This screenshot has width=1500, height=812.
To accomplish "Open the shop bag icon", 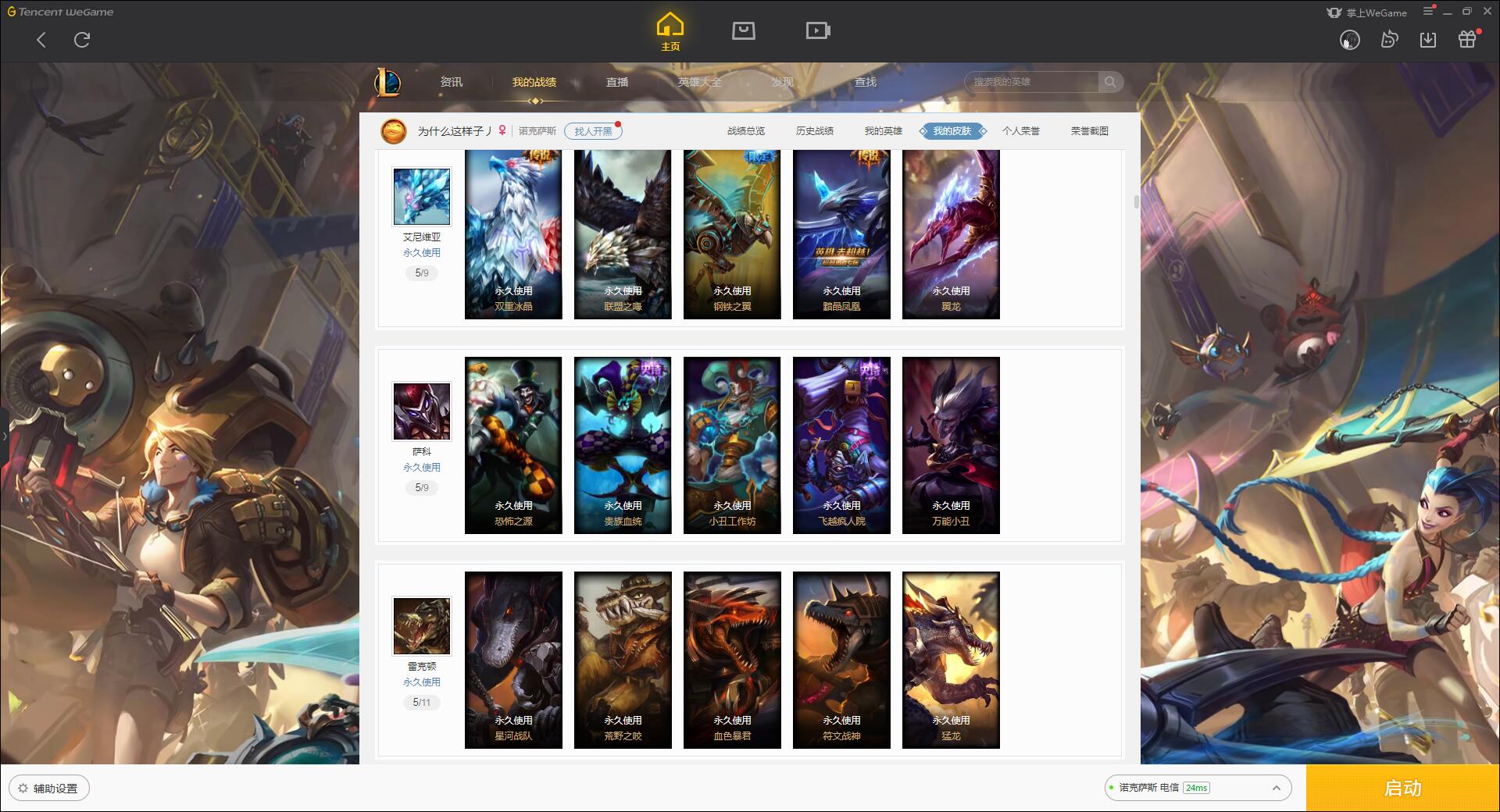I will click(x=744, y=30).
